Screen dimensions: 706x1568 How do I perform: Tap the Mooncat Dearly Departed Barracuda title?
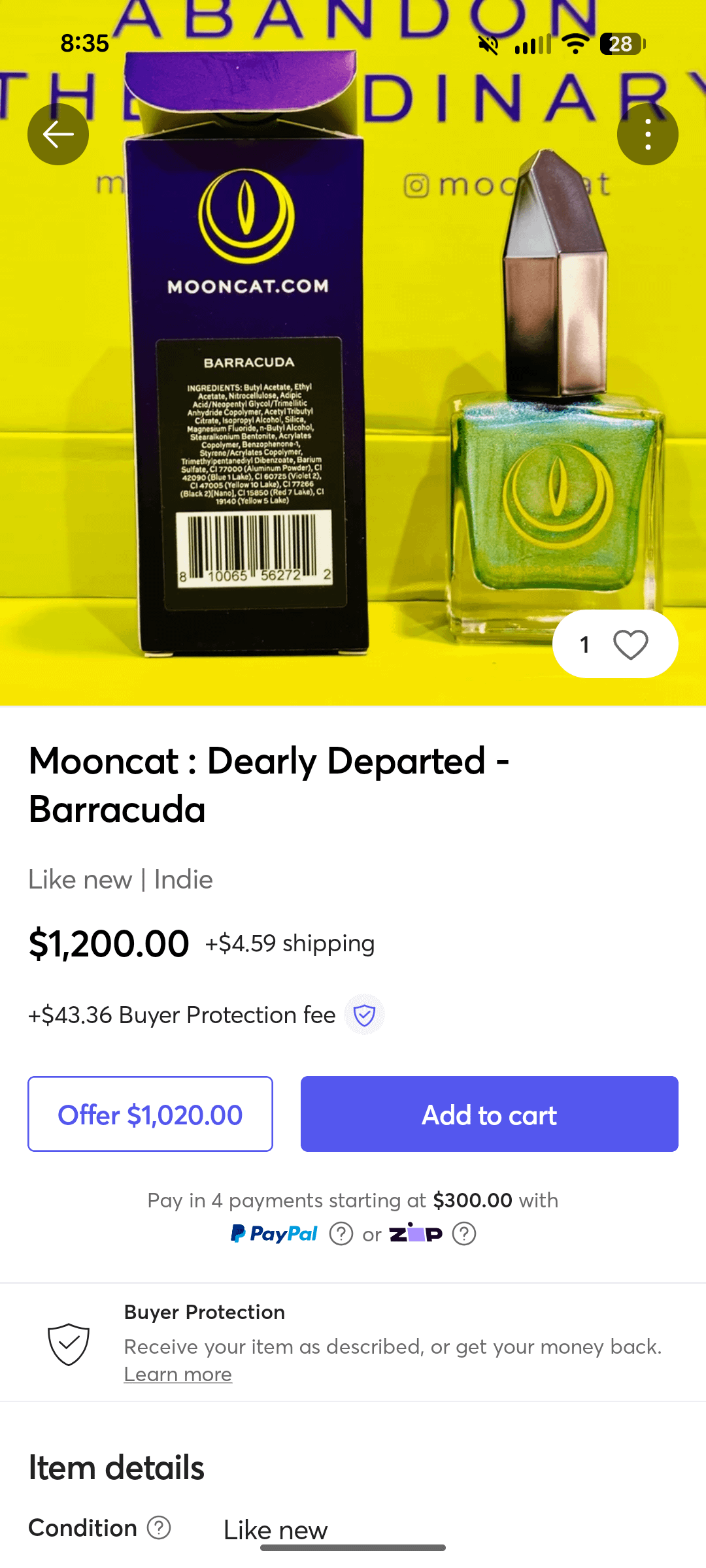pos(269,785)
